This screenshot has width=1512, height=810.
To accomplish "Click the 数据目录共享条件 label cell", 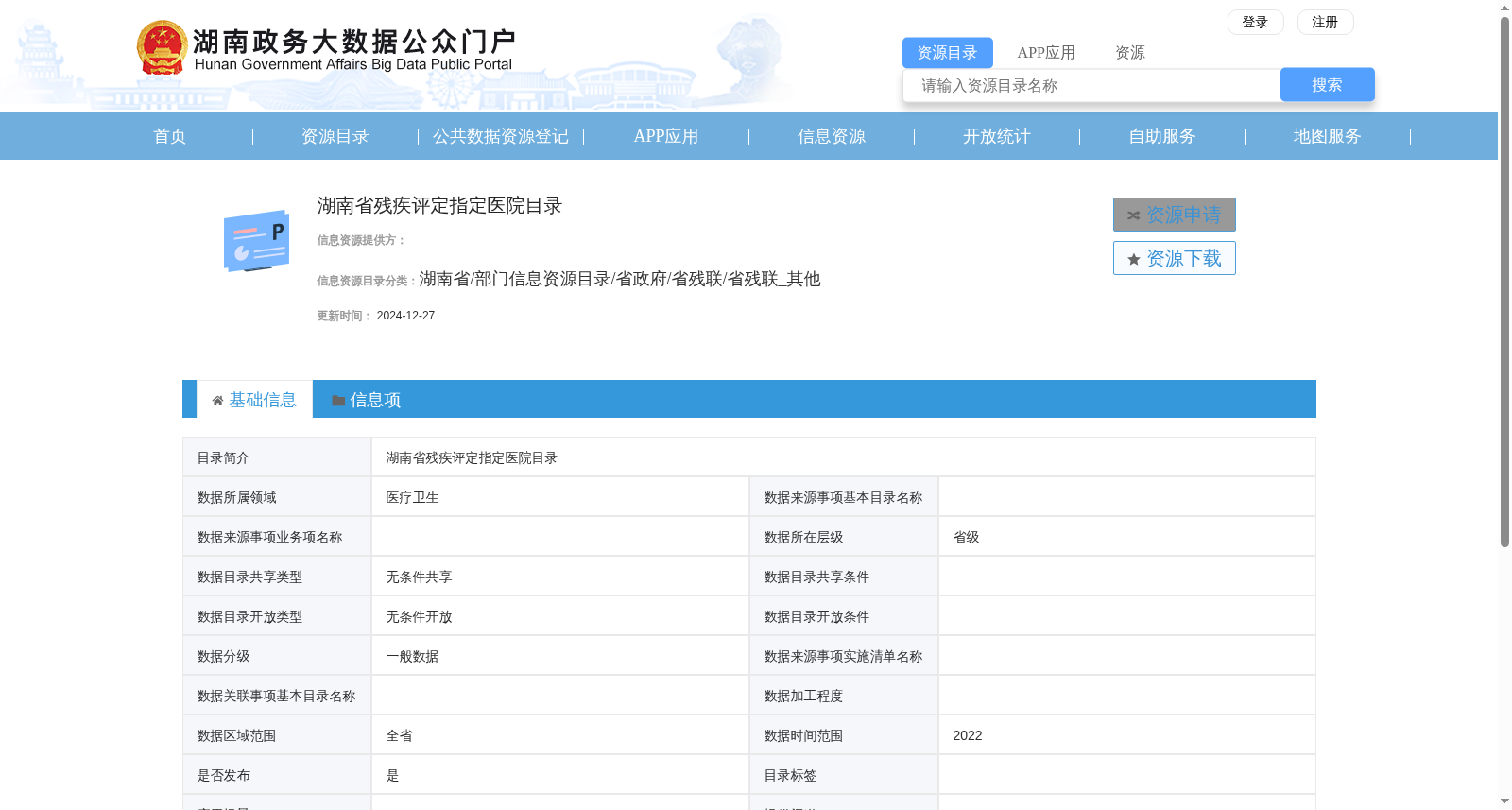I will click(844, 577).
